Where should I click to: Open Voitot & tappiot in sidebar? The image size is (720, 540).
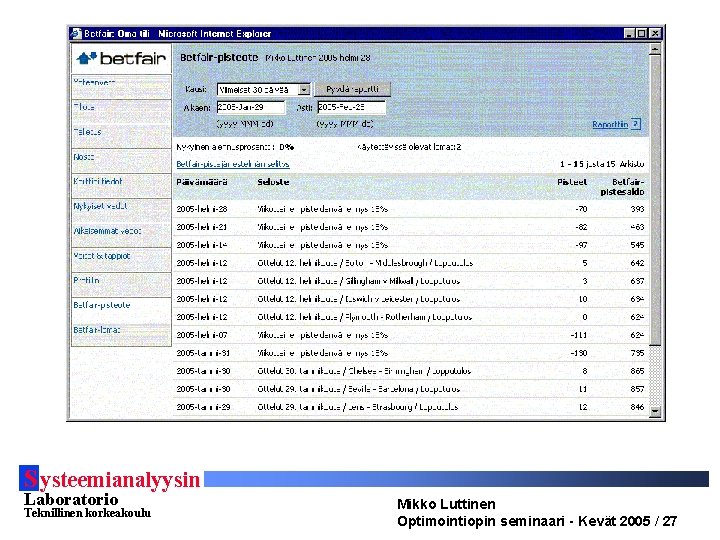[x=121, y=260]
